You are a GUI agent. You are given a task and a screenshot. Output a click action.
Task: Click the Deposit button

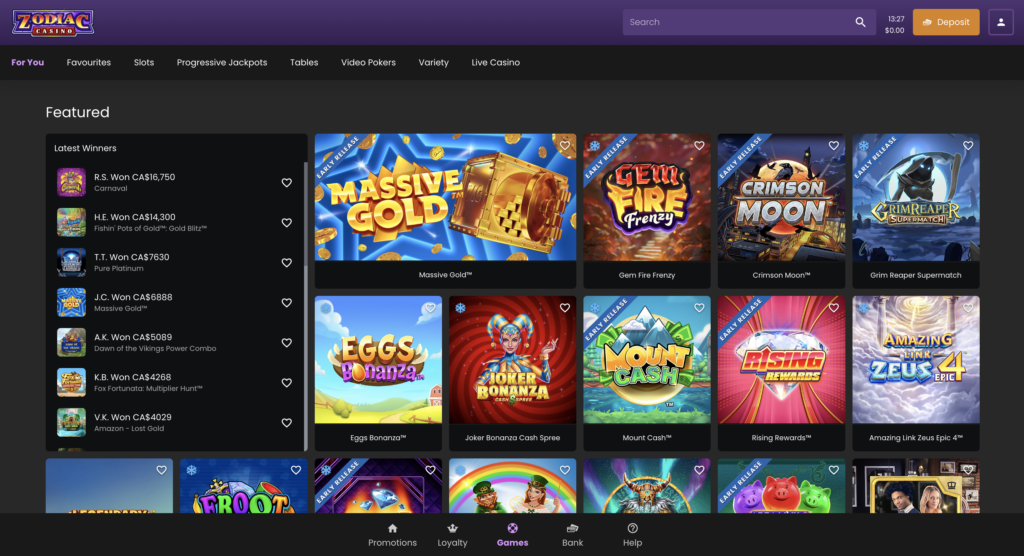[x=946, y=22]
